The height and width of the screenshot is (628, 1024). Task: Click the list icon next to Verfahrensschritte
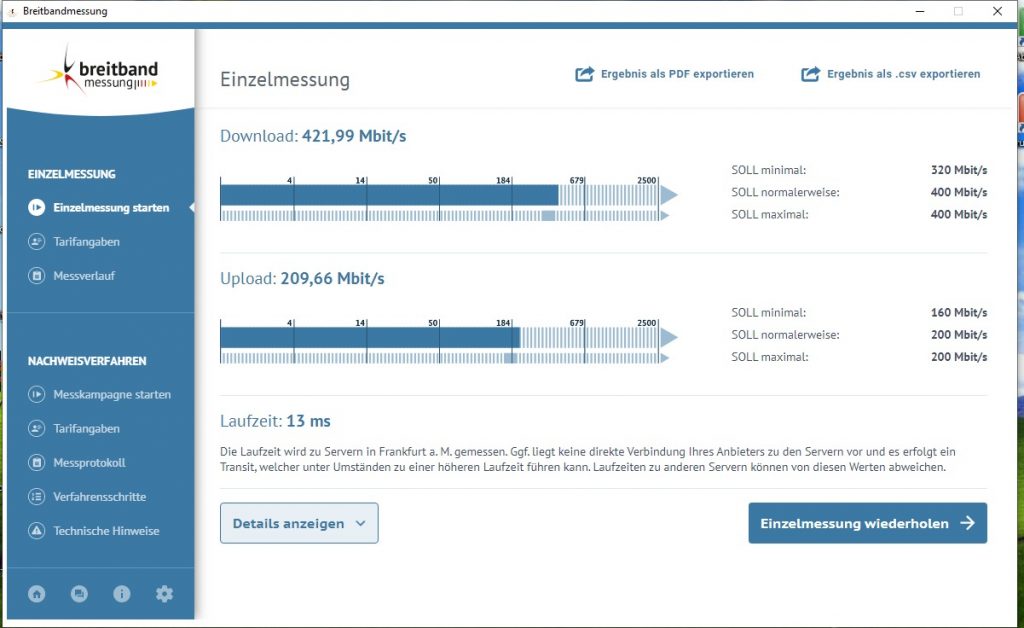37,497
